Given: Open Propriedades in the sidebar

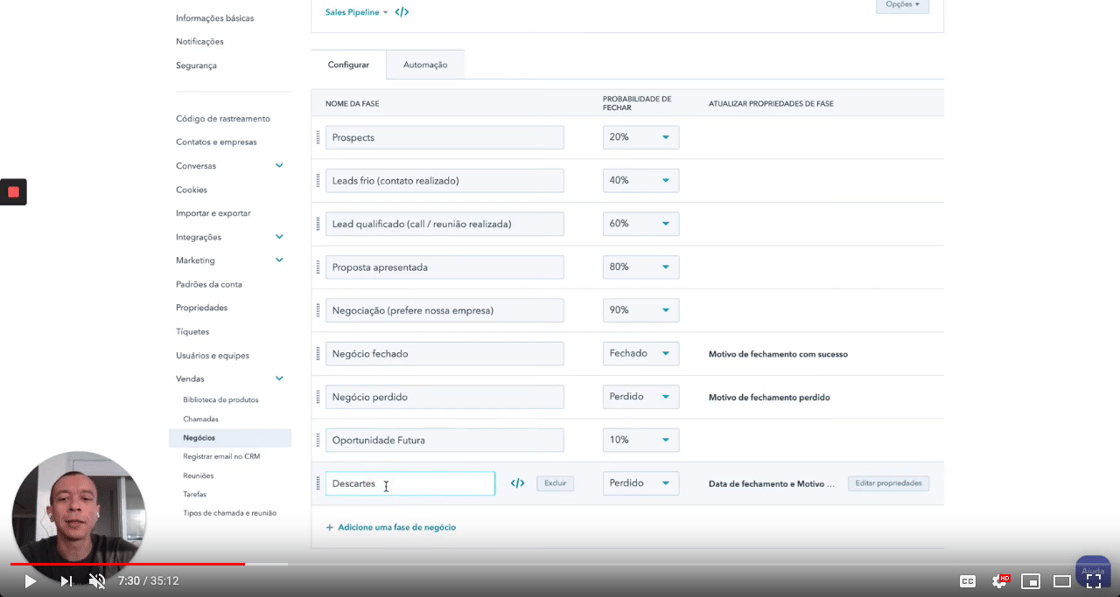Looking at the screenshot, I should 202,308.
